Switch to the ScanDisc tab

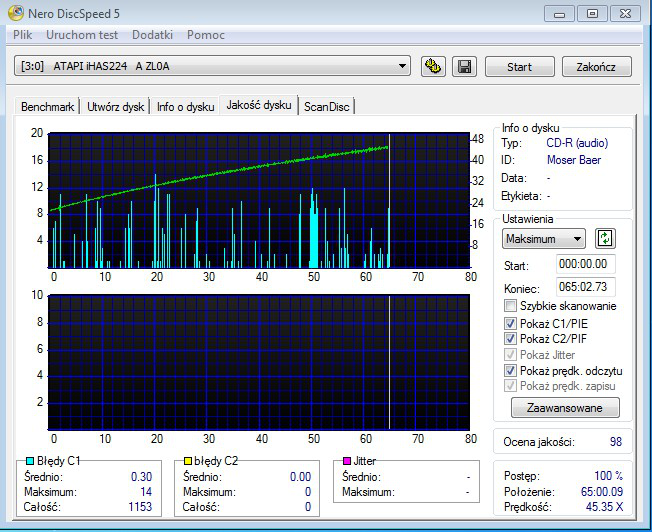tap(326, 107)
